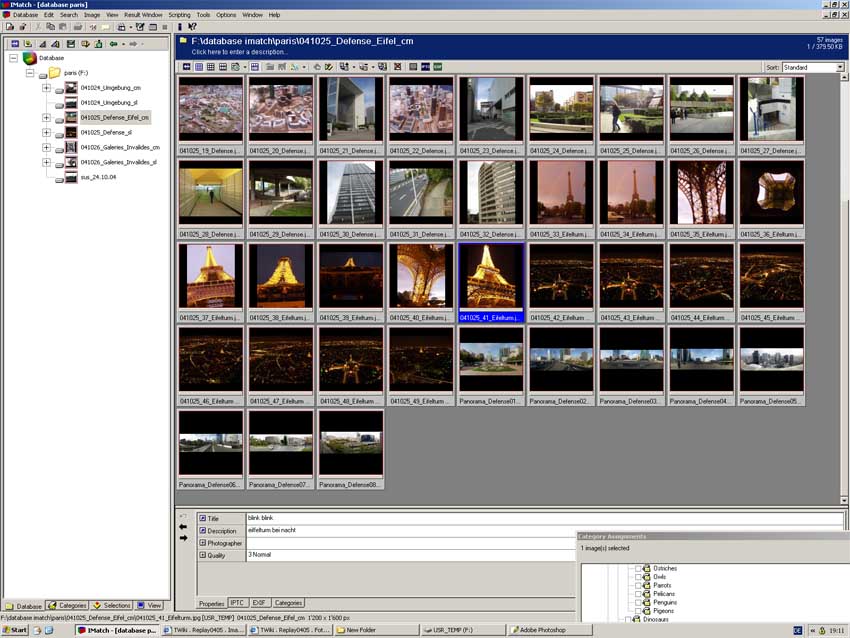This screenshot has height=638, width=850.
Task: Check the Pelicans category checkbox
Action: [638, 594]
